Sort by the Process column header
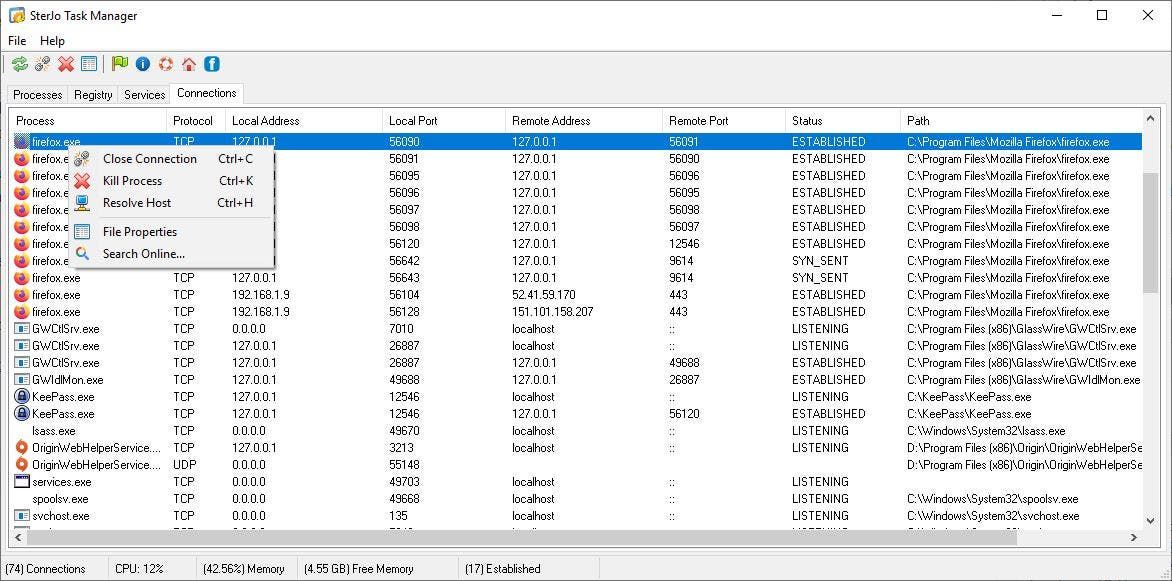 coord(88,120)
